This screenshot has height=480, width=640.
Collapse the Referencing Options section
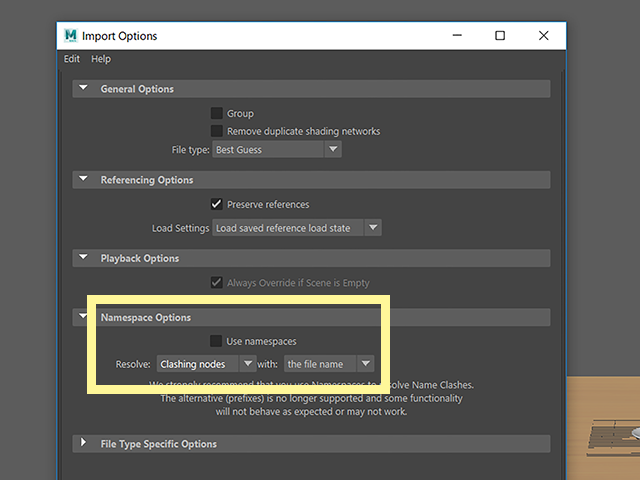click(83, 179)
